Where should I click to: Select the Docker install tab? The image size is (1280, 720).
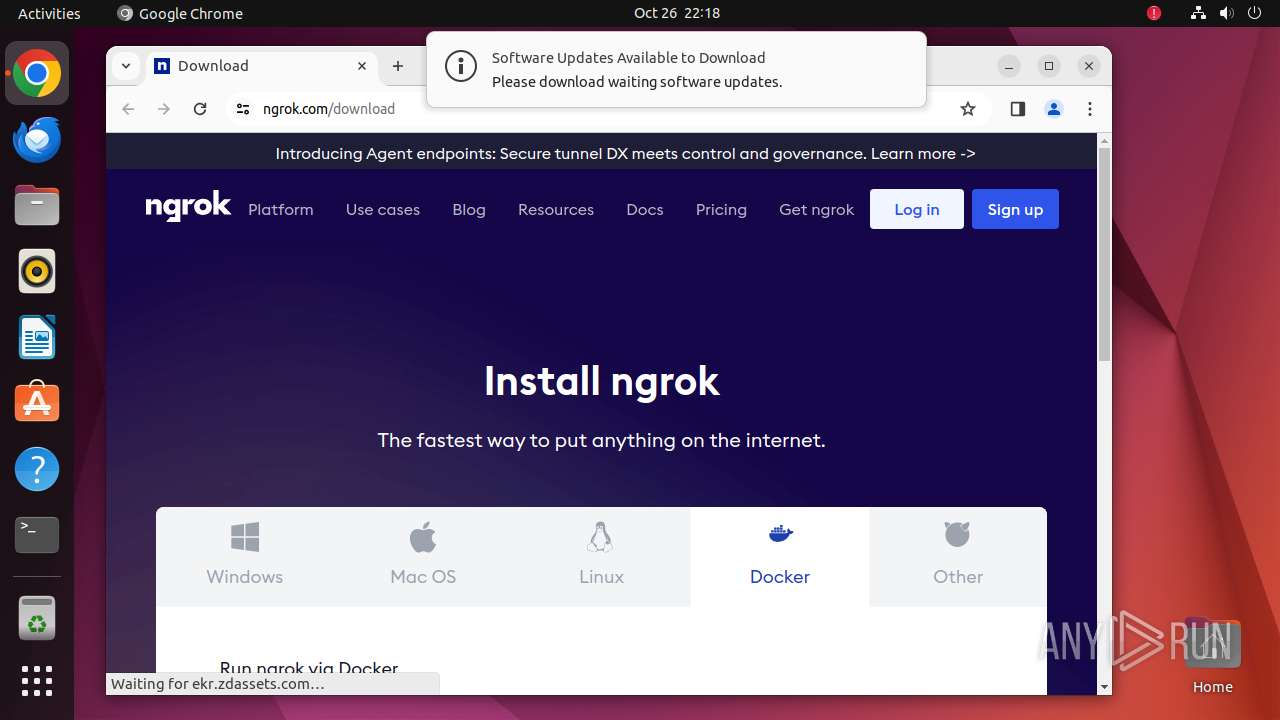click(780, 556)
